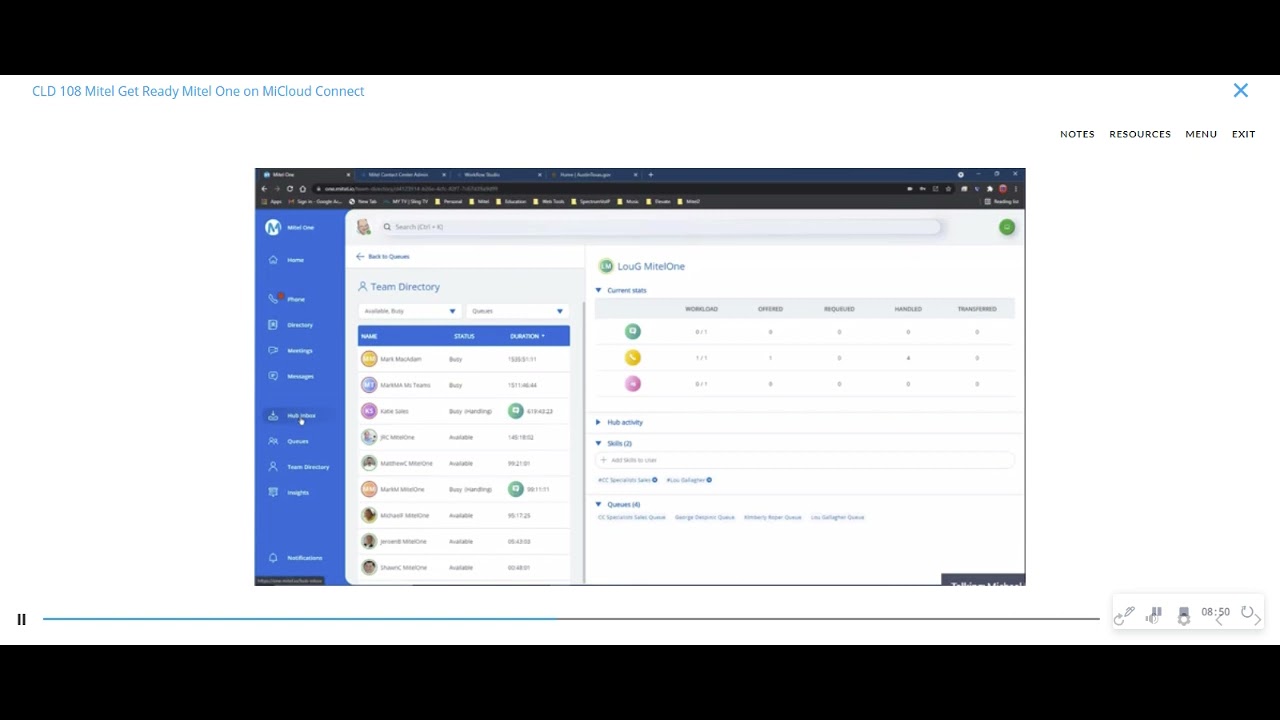This screenshot has height=720, width=1280.
Task: Click the user profile avatar
Action: coord(364,227)
